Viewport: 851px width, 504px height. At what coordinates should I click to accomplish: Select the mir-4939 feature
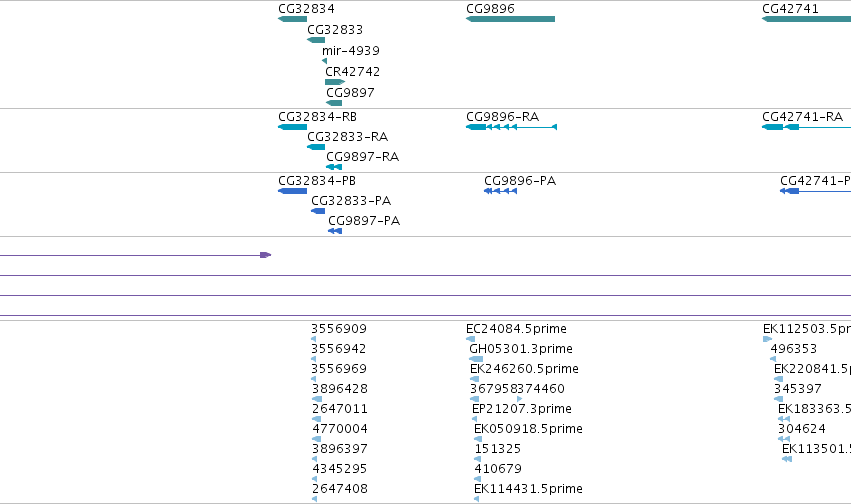pos(325,61)
